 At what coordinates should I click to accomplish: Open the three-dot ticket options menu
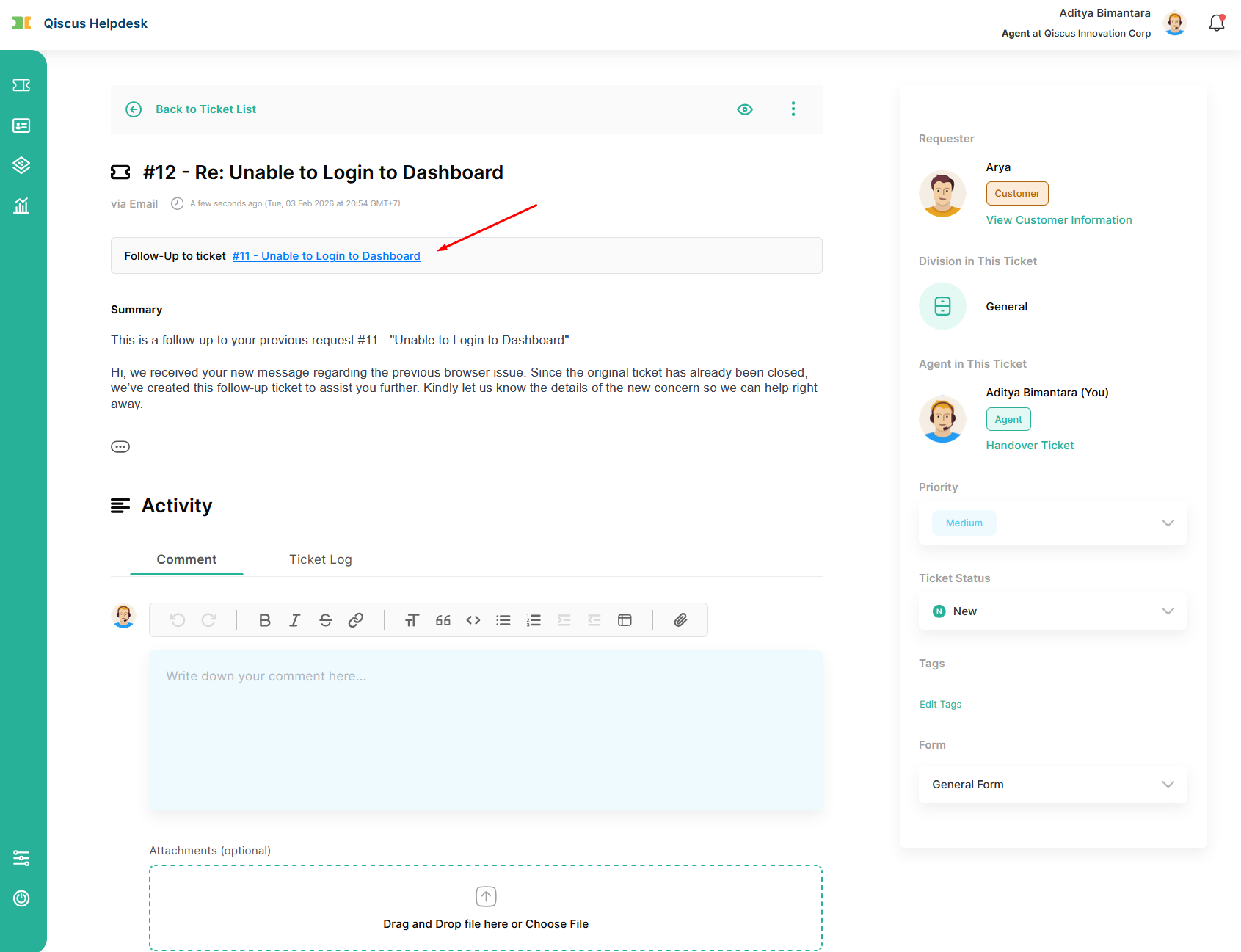[793, 109]
